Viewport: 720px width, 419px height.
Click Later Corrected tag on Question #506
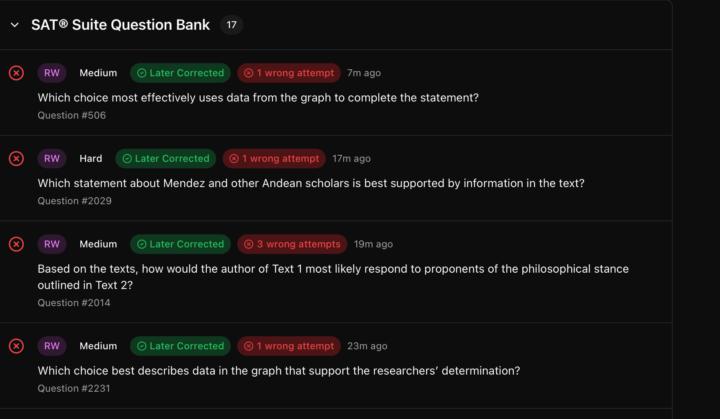[180, 73]
